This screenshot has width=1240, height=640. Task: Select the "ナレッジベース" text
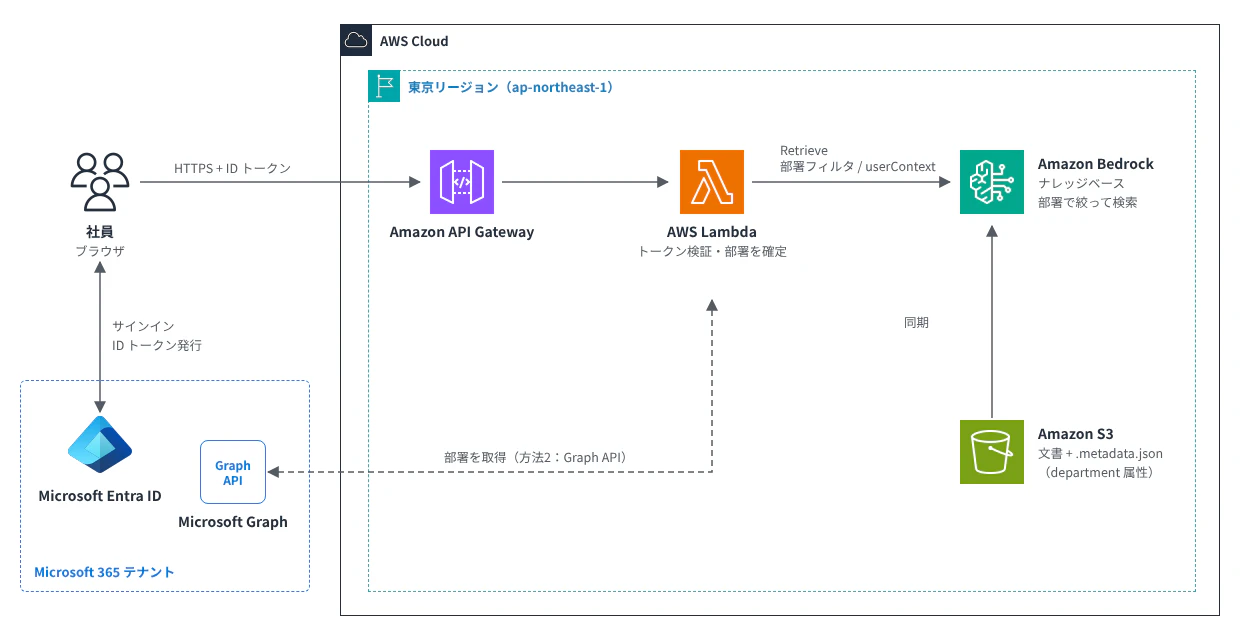coord(1081,183)
